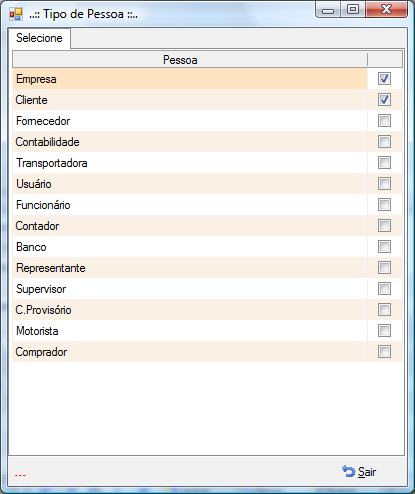This screenshot has width=415, height=494.
Task: Select the Usuário row text
Action: coord(34,184)
